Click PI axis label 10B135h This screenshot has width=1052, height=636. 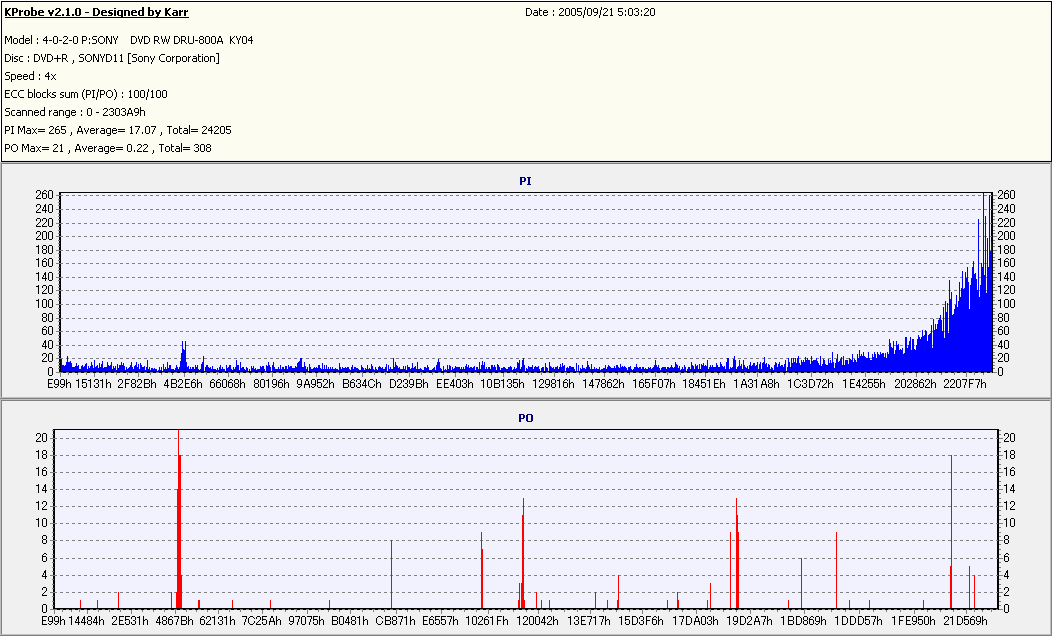(502, 384)
